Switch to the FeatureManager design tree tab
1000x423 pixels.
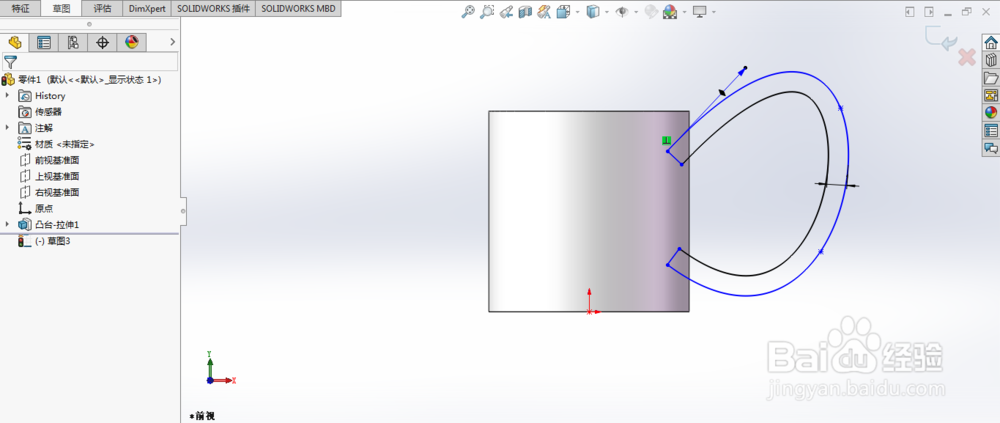[15, 43]
